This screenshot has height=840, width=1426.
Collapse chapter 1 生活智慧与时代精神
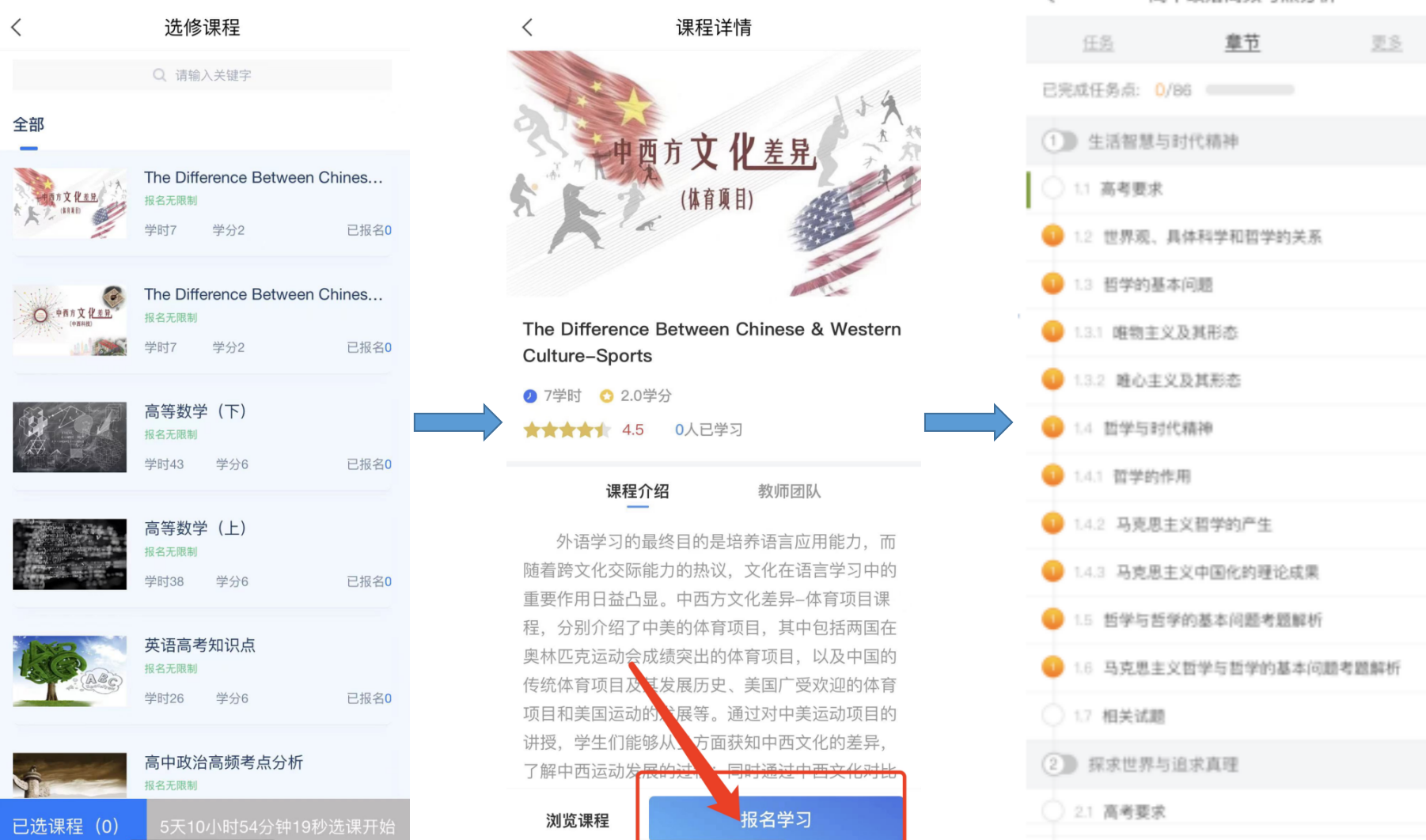click(1060, 142)
